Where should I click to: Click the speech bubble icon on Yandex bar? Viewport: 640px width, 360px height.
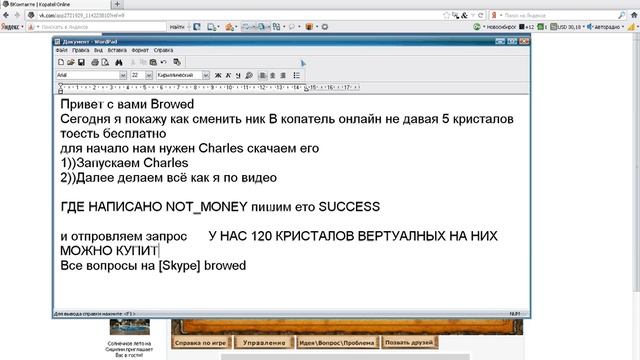pos(291,27)
